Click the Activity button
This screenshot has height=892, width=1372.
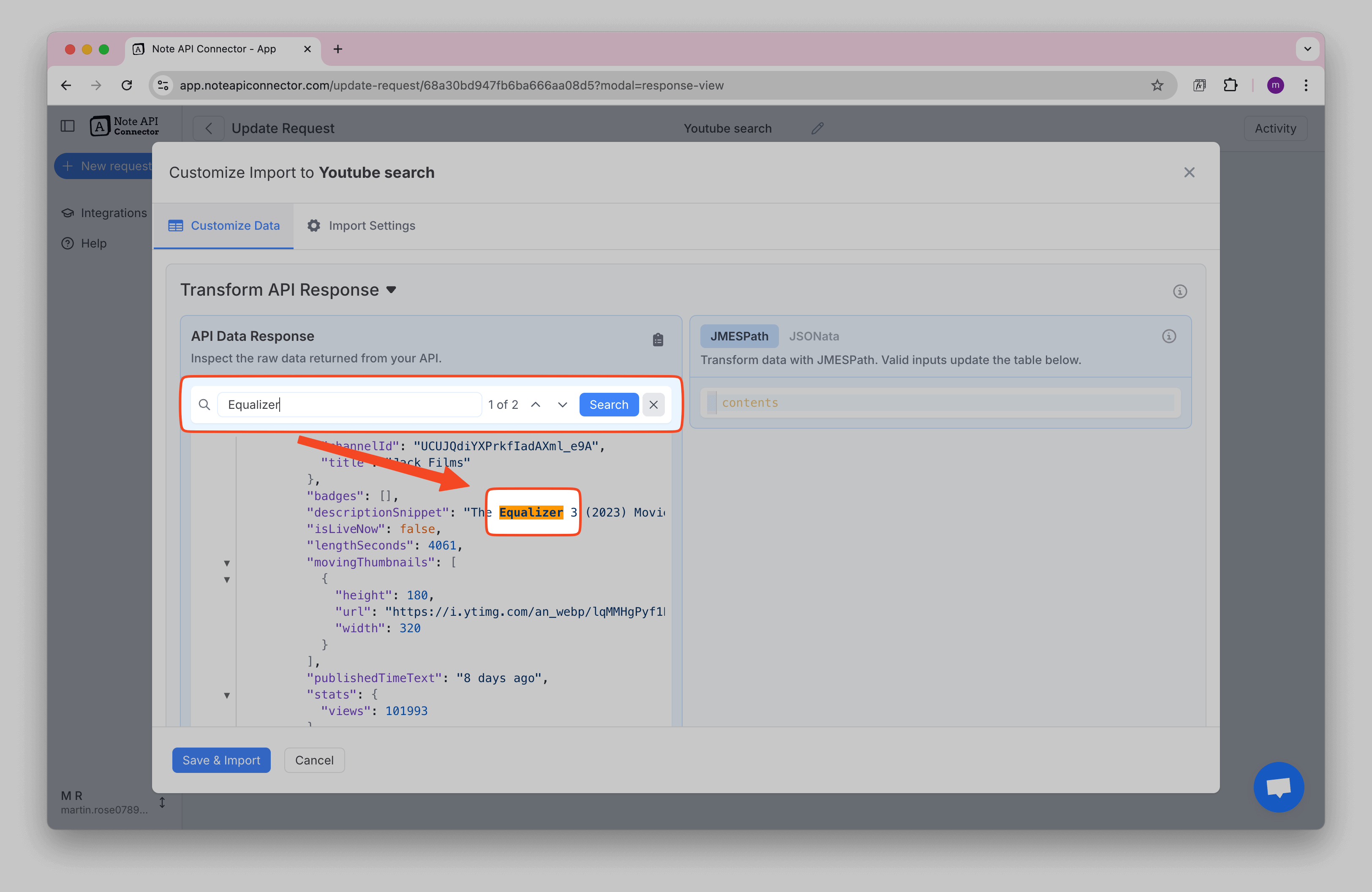pyautogui.click(x=1275, y=128)
